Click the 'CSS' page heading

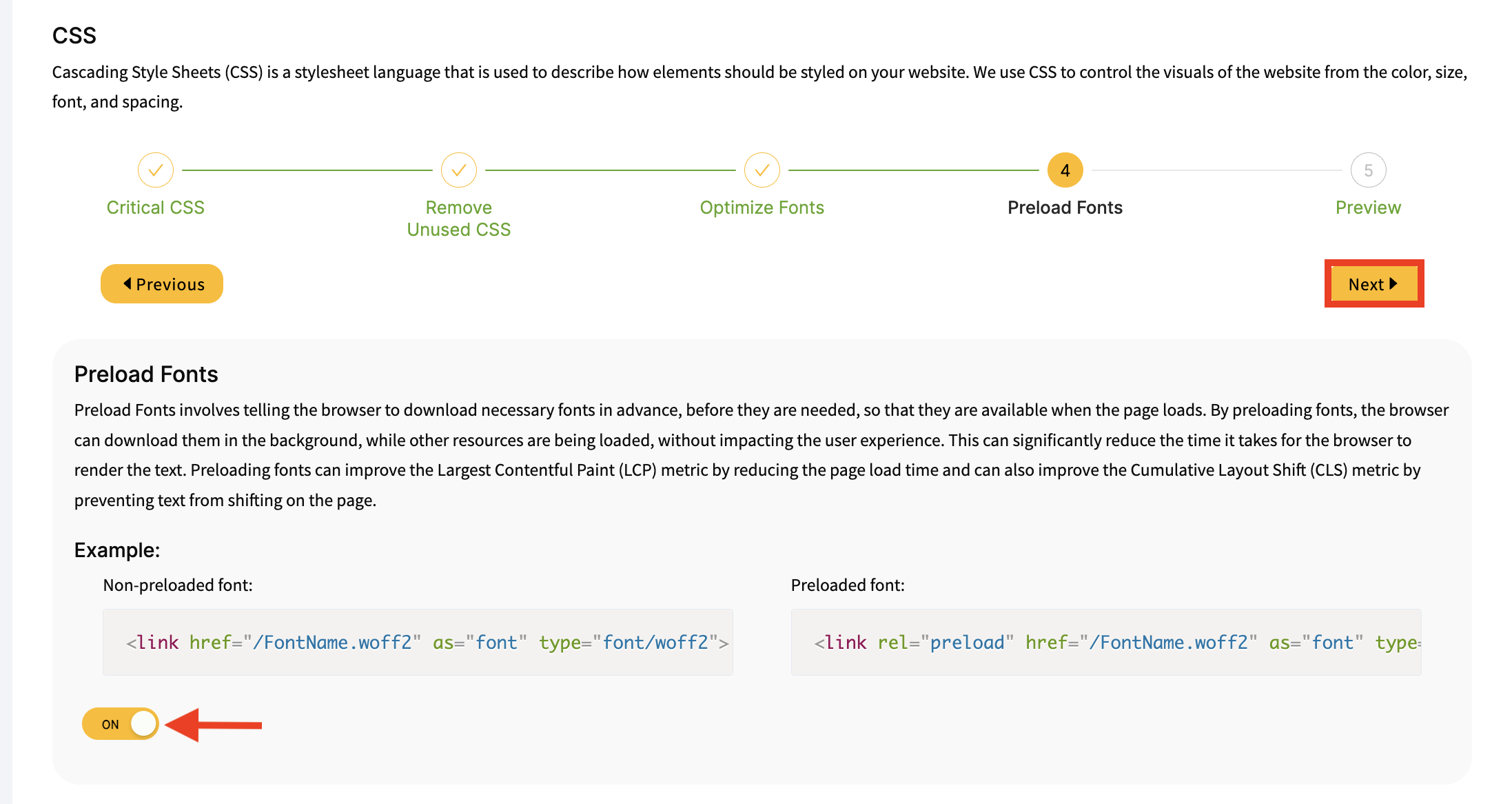pos(74,35)
